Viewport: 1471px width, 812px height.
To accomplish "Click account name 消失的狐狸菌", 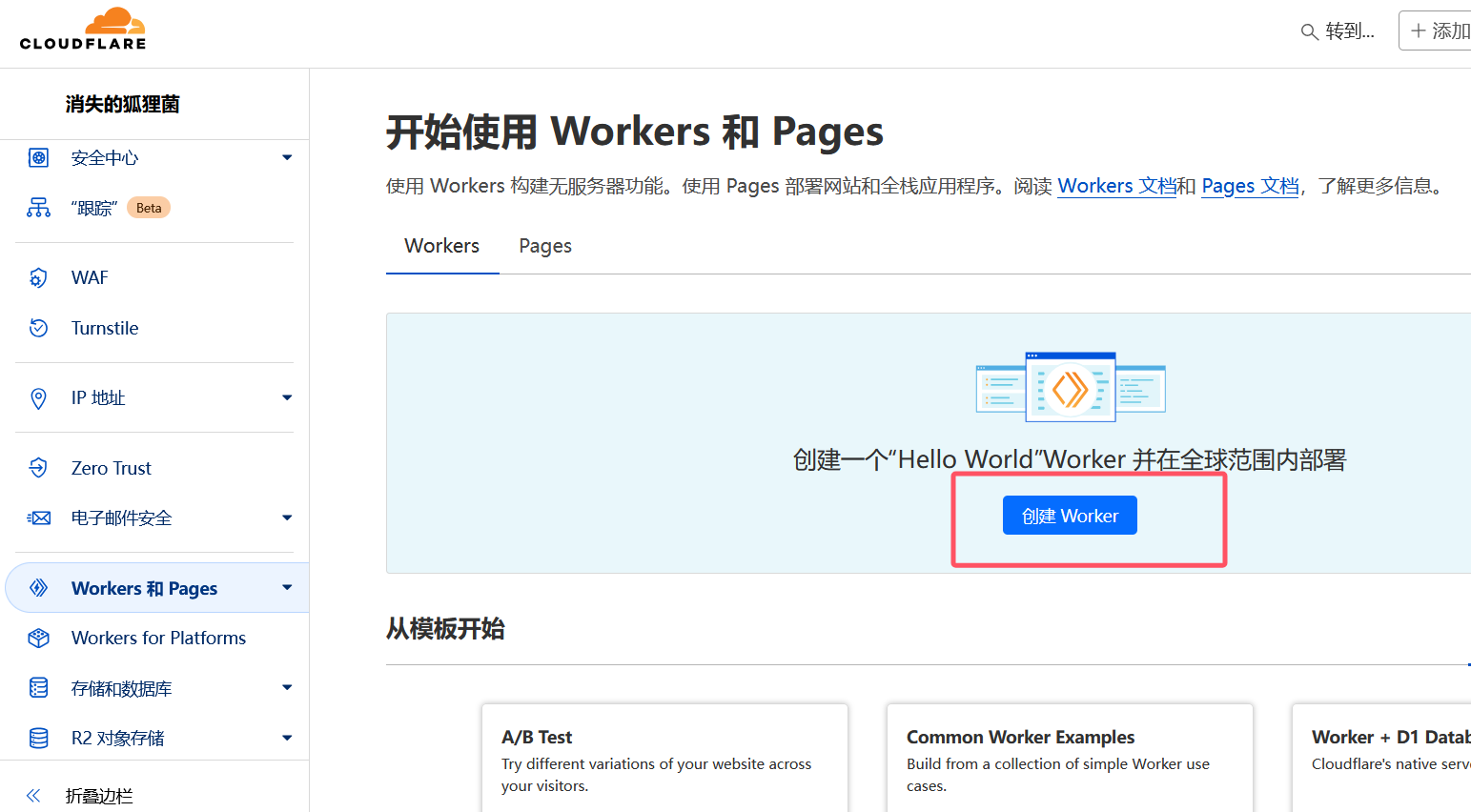I will click(122, 104).
